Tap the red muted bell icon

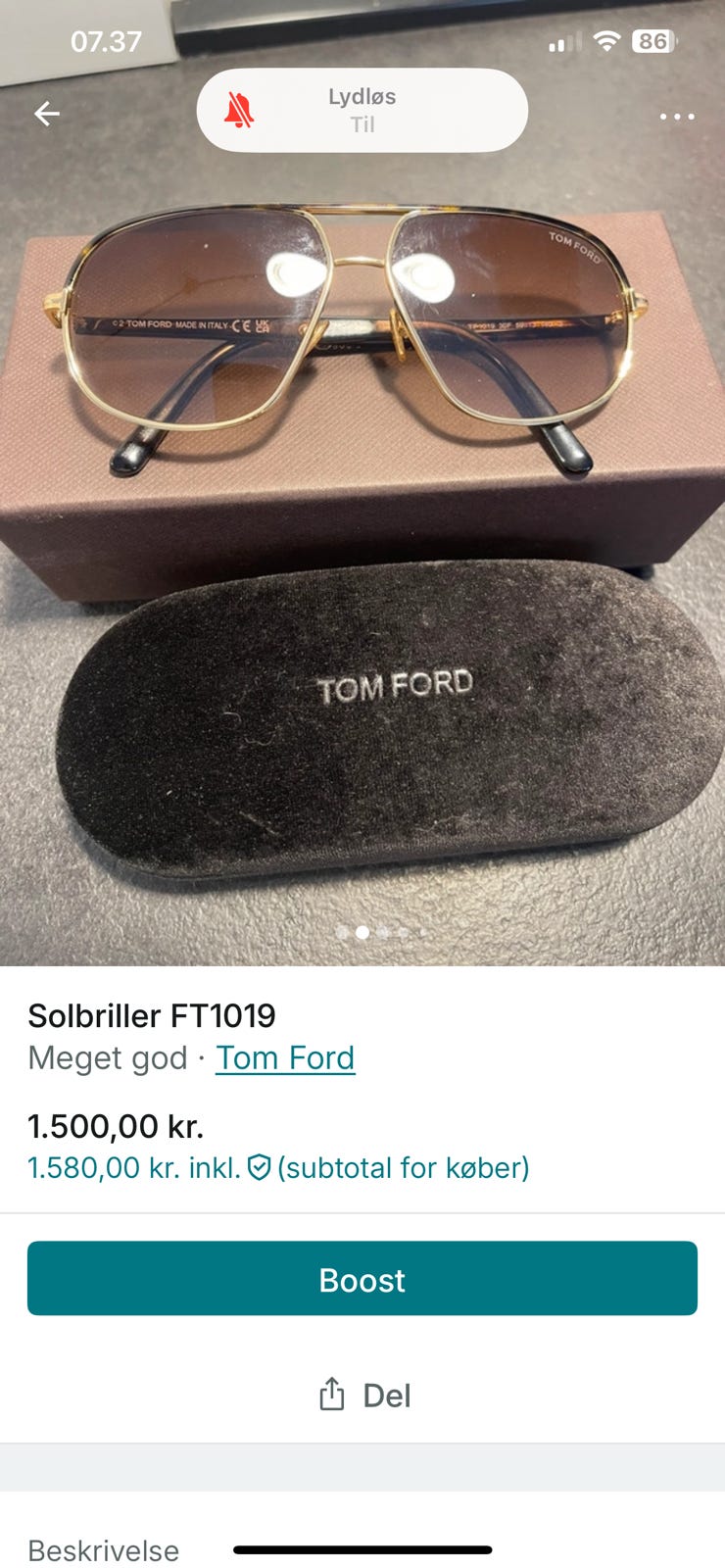tap(239, 111)
